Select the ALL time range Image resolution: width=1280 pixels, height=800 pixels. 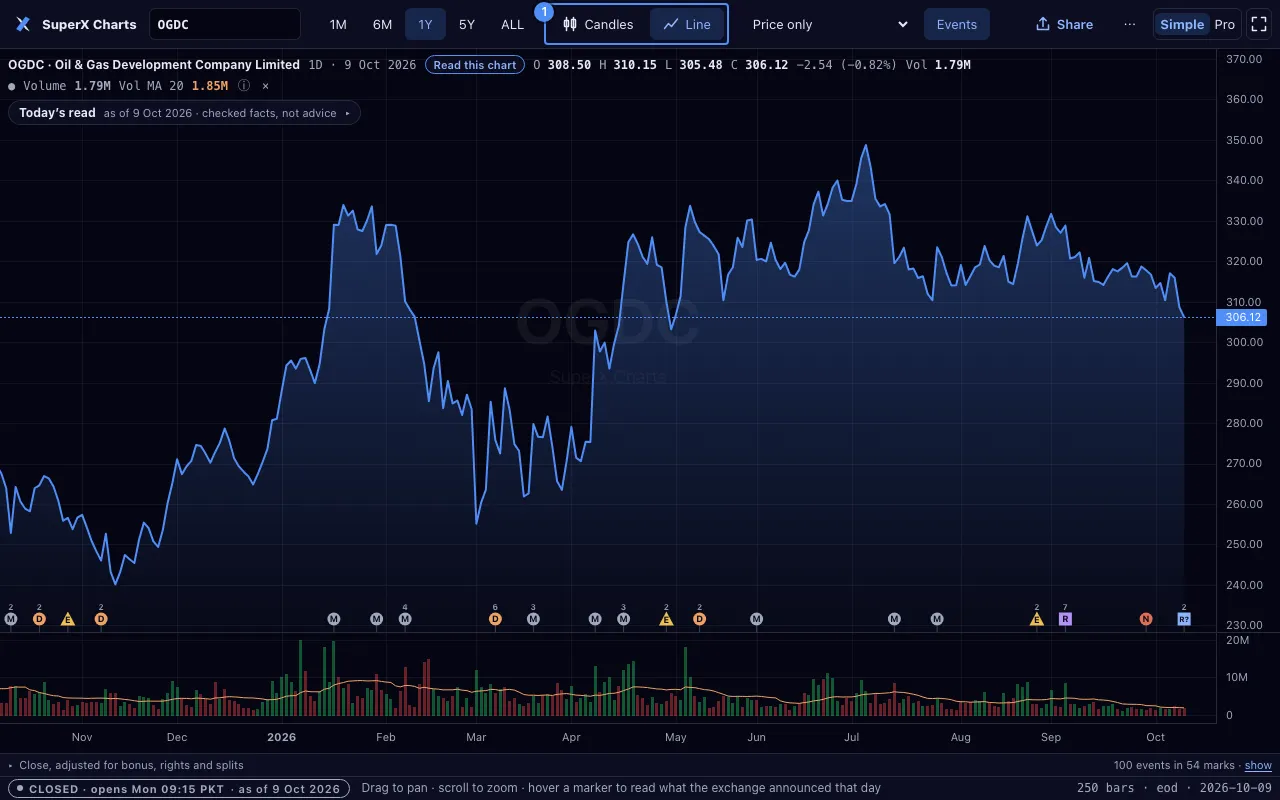tap(512, 24)
